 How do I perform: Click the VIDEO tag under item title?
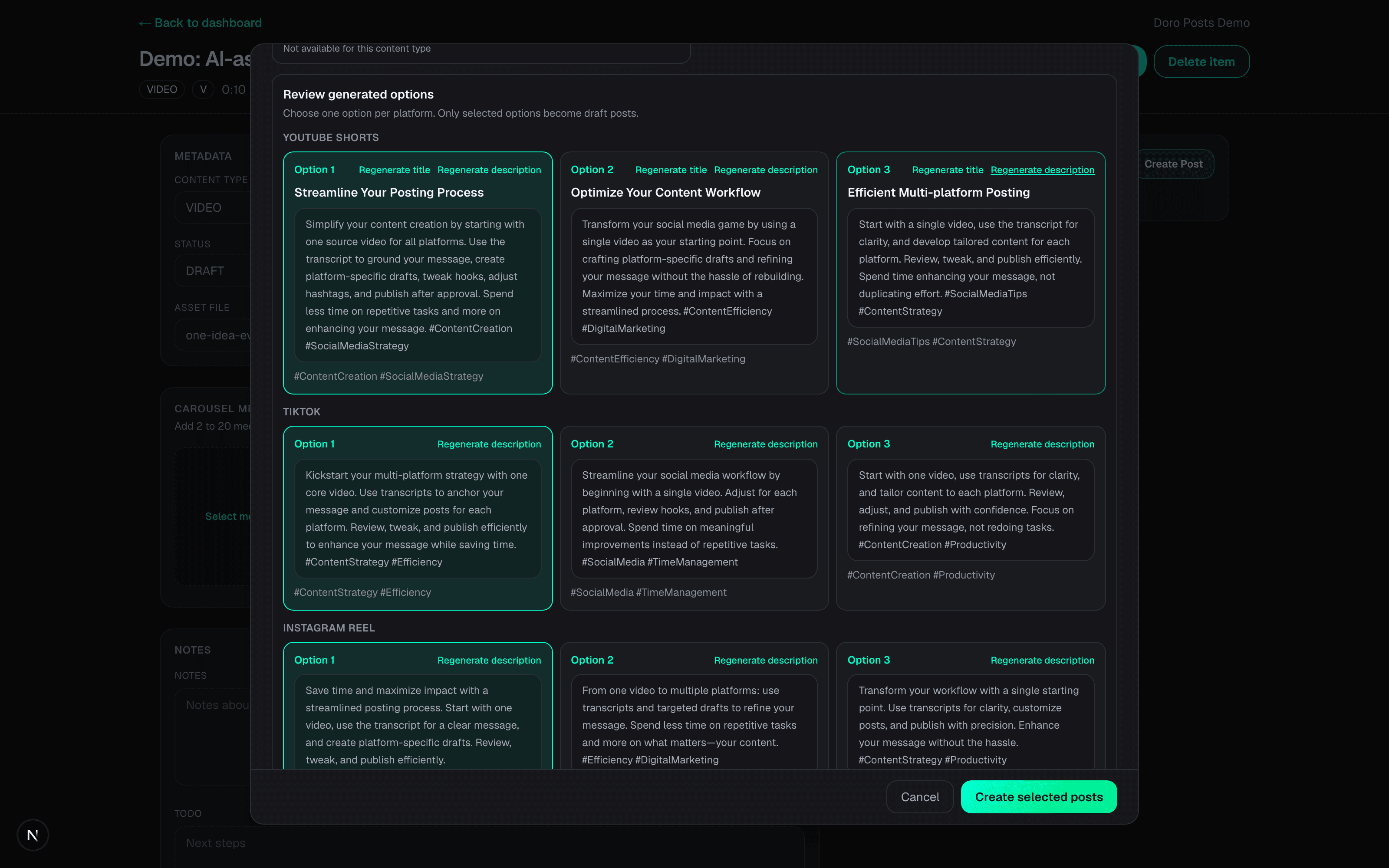(x=162, y=89)
